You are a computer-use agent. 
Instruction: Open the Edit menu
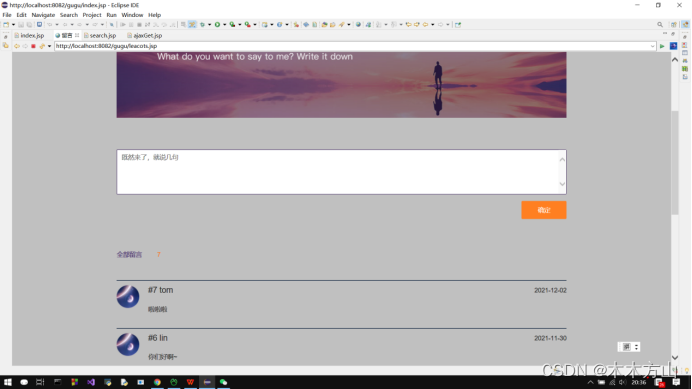click(21, 15)
